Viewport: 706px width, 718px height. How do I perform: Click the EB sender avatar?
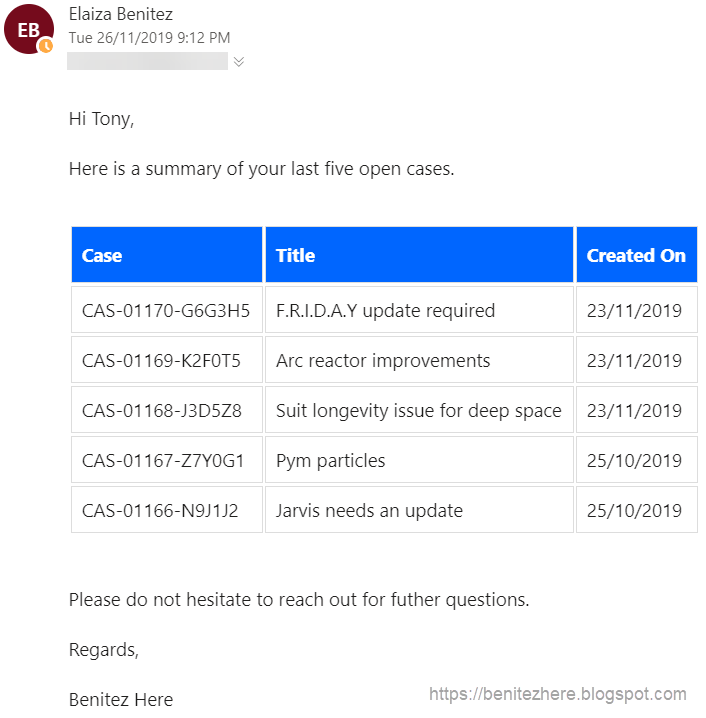pos(28,29)
